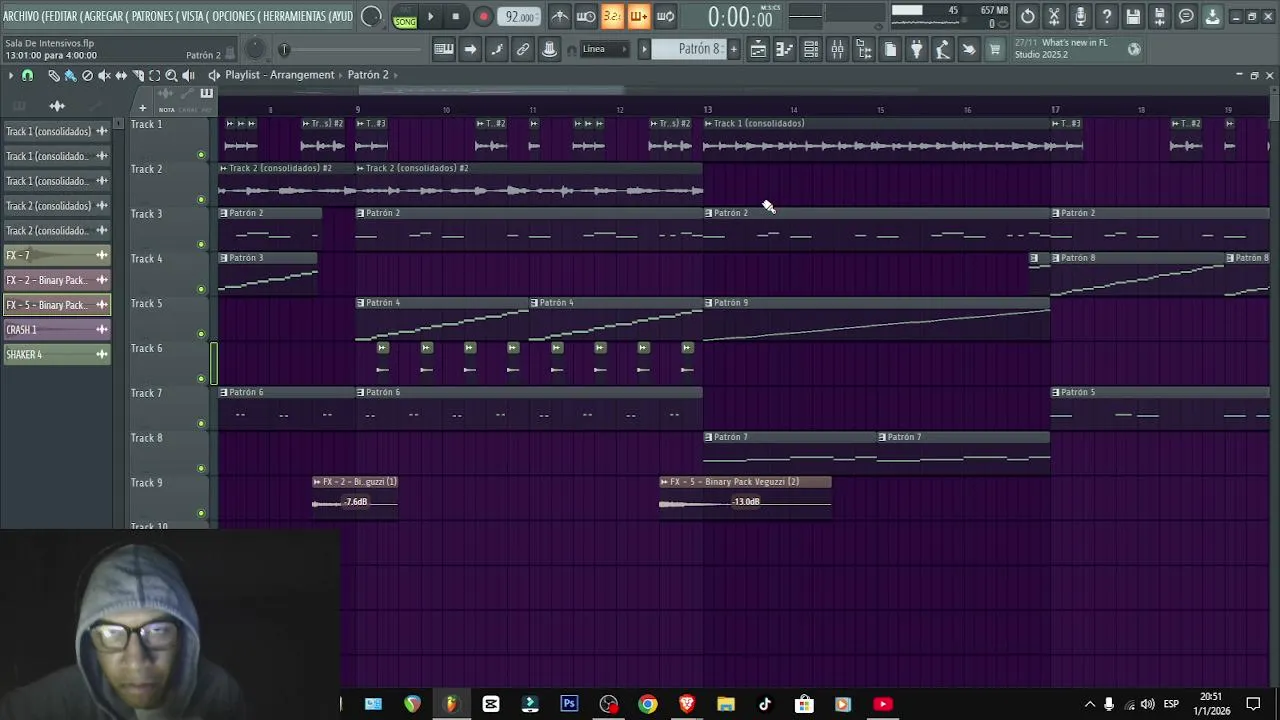Click the main pitch slider handle
The height and width of the screenshot is (720, 1280).
point(284,50)
